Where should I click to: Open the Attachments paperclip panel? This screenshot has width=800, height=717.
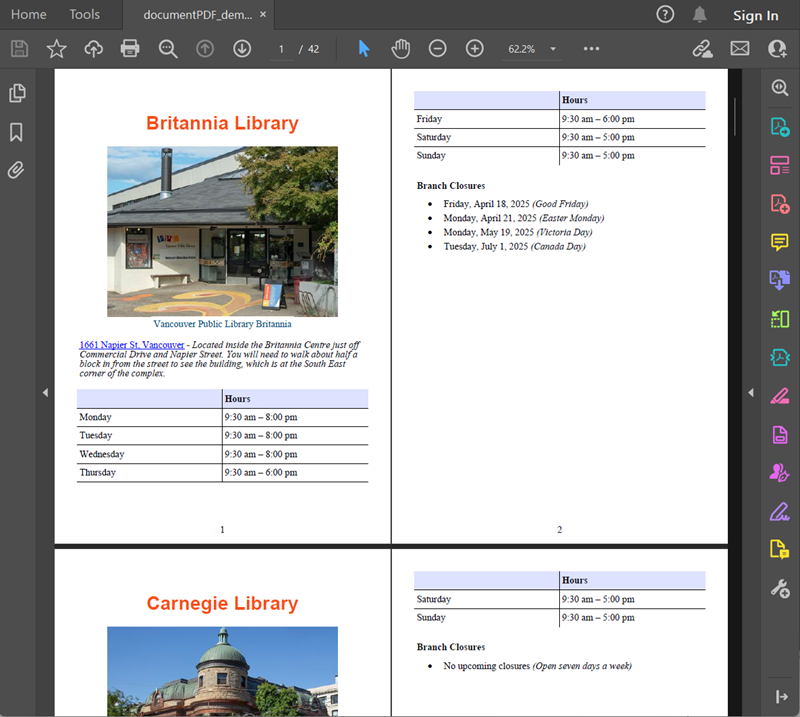click(x=16, y=170)
